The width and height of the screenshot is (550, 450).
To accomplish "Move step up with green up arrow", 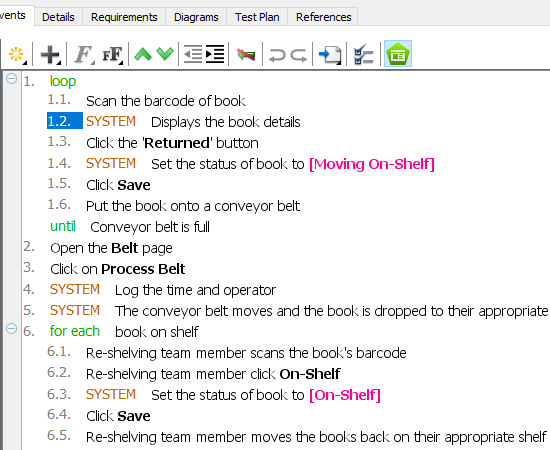I will [x=143, y=54].
